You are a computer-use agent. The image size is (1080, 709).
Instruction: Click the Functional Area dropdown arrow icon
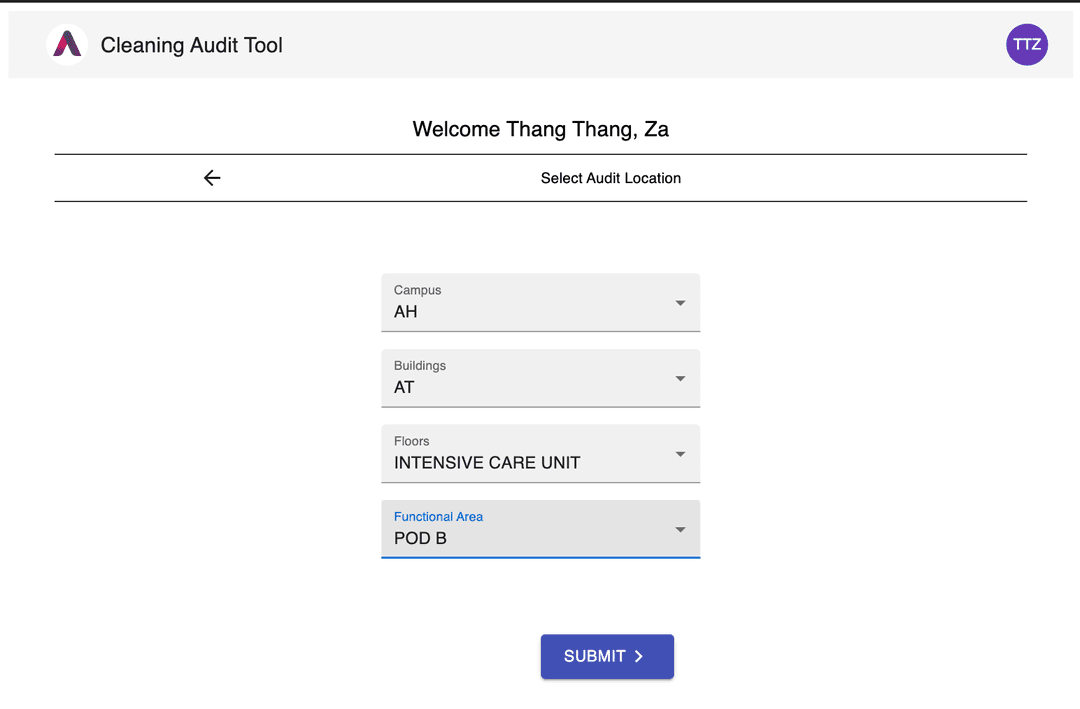point(680,529)
